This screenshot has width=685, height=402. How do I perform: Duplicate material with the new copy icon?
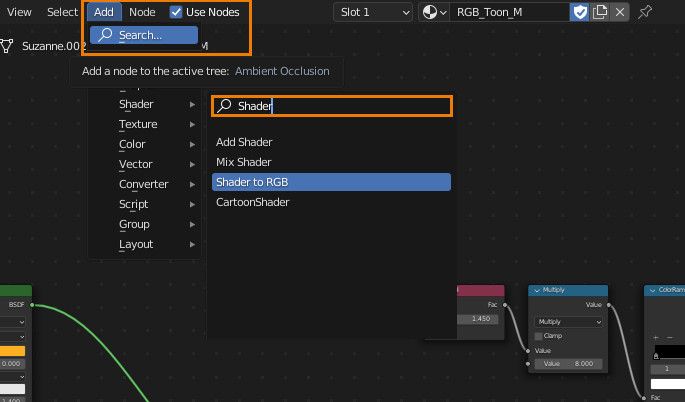(600, 12)
